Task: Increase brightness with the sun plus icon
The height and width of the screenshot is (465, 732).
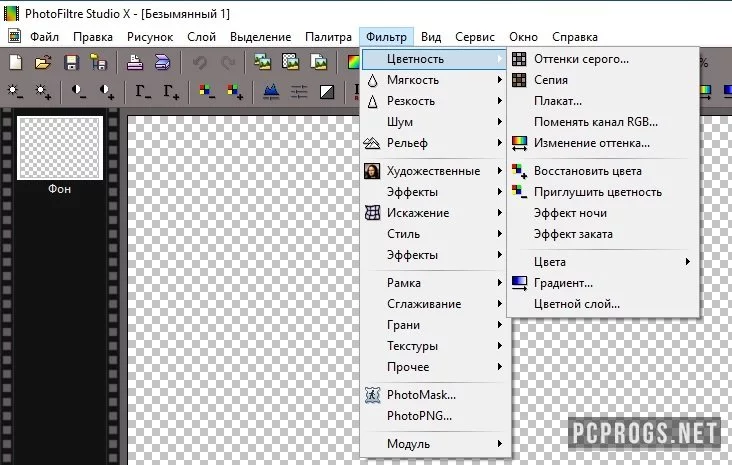Action: point(43,91)
